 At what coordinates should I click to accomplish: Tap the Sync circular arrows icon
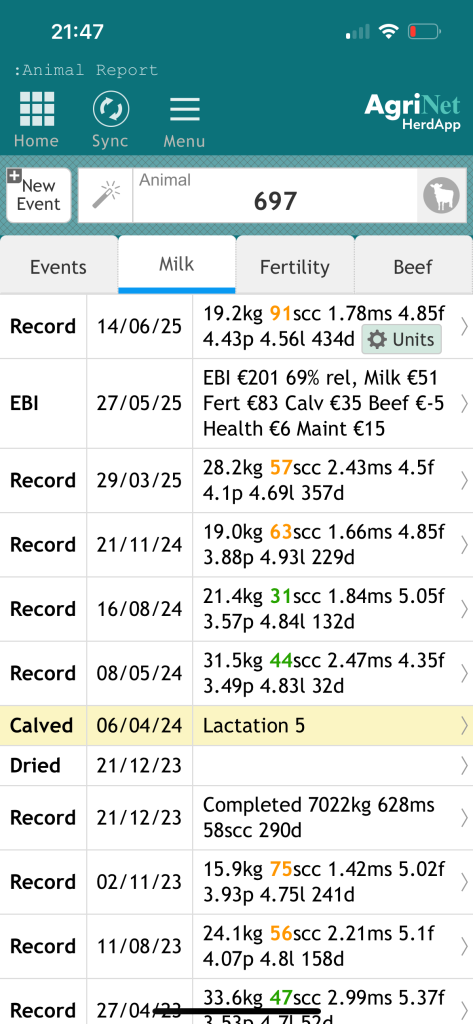[x=110, y=109]
